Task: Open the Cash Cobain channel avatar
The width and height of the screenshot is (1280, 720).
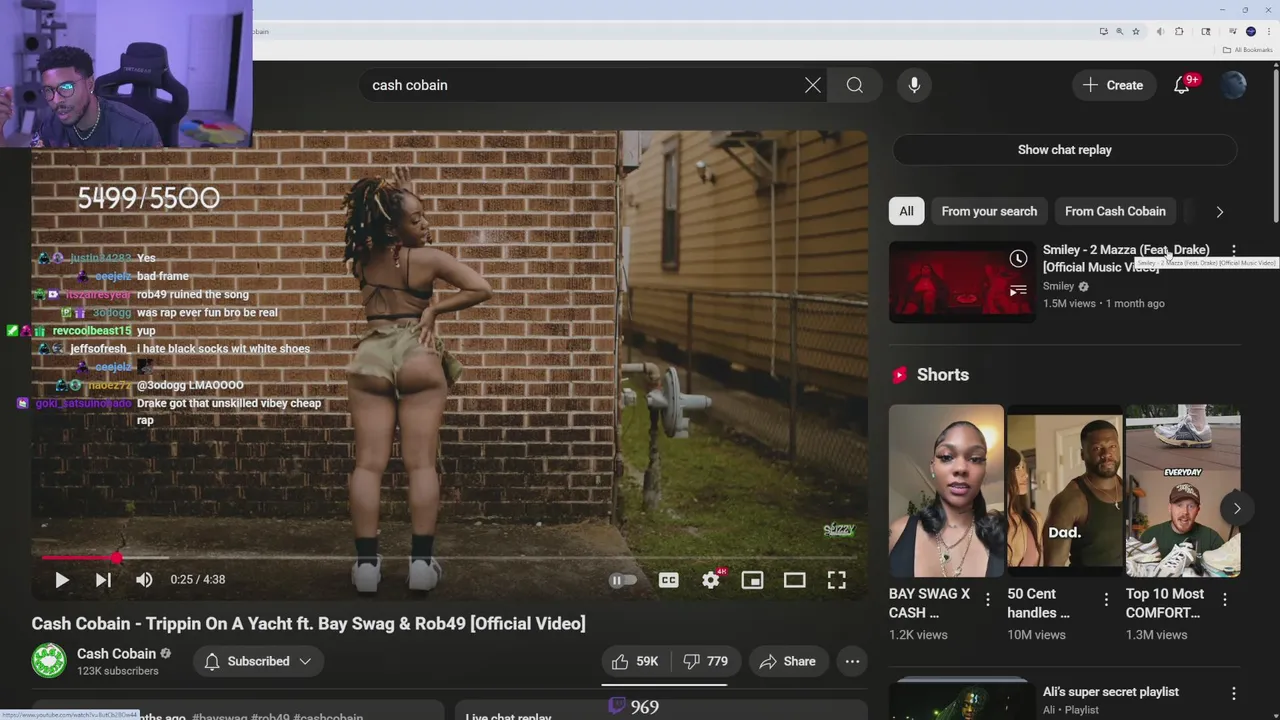Action: click(x=48, y=661)
